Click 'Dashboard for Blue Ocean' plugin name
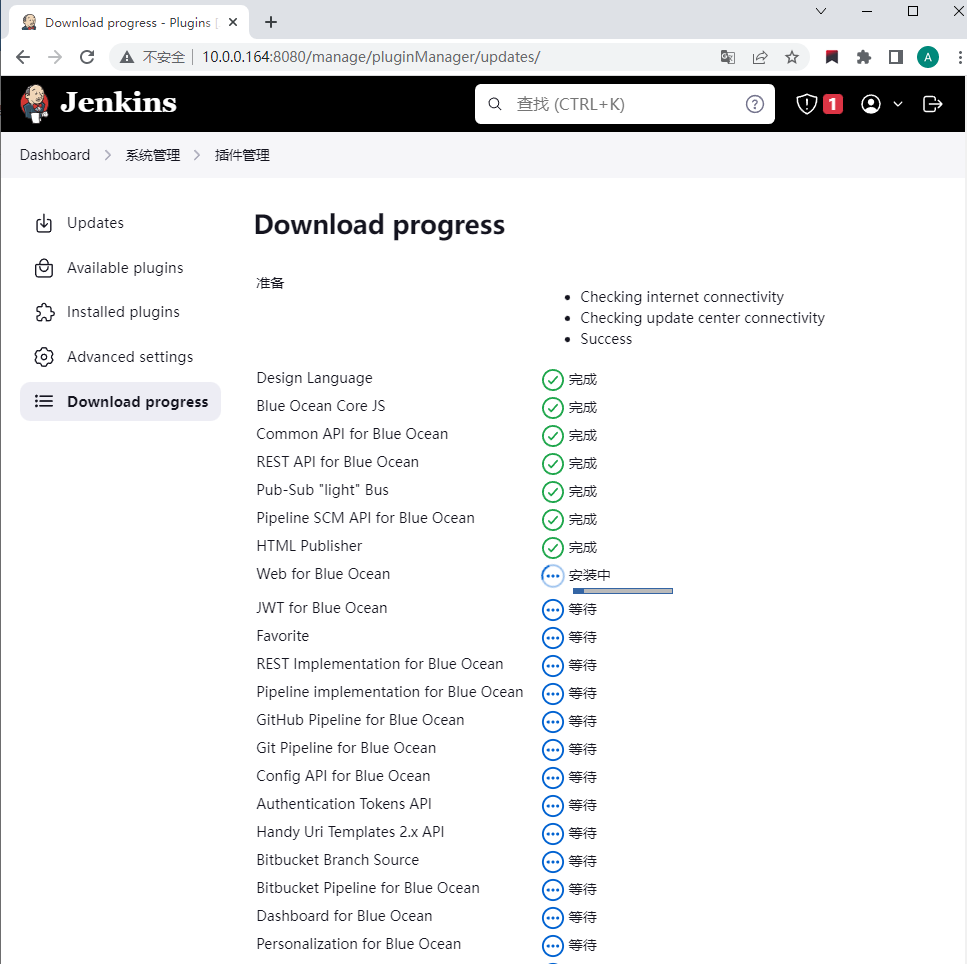This screenshot has width=967, height=964. (x=344, y=916)
